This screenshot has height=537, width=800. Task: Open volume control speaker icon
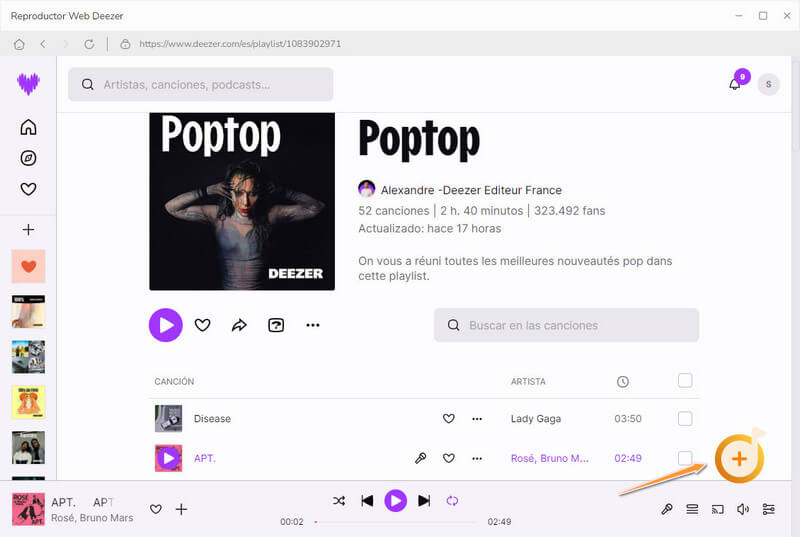743,509
